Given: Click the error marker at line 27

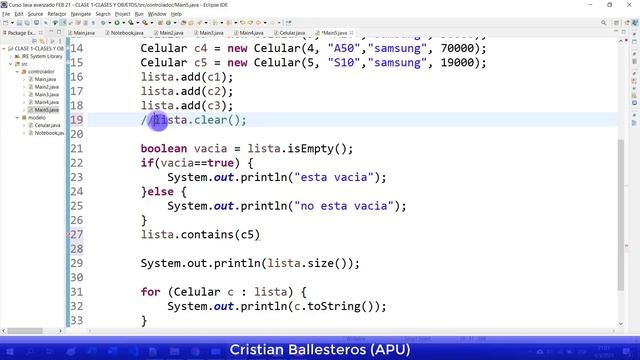Looking at the screenshot, I should coord(67,235).
